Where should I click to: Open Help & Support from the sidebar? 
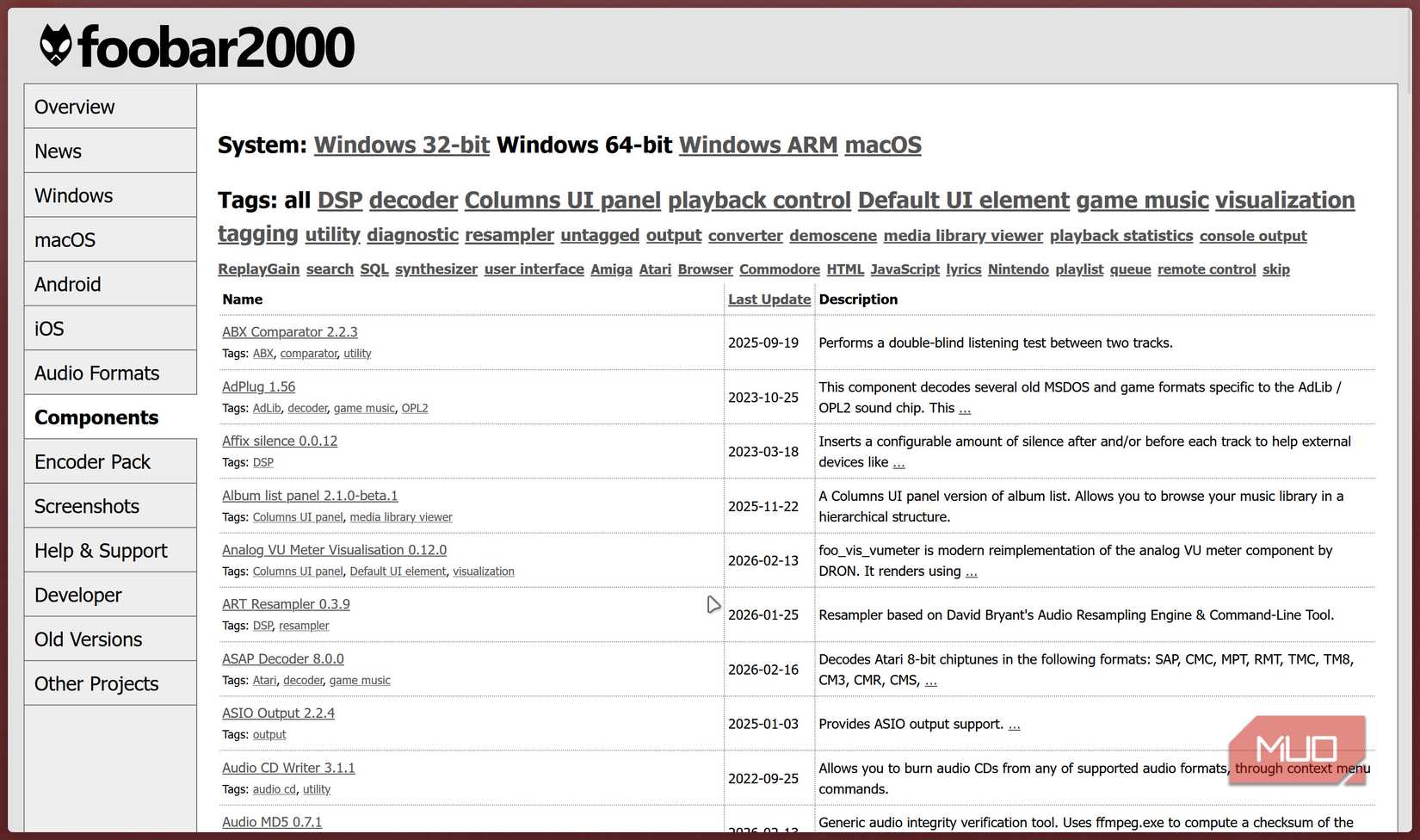coord(101,550)
